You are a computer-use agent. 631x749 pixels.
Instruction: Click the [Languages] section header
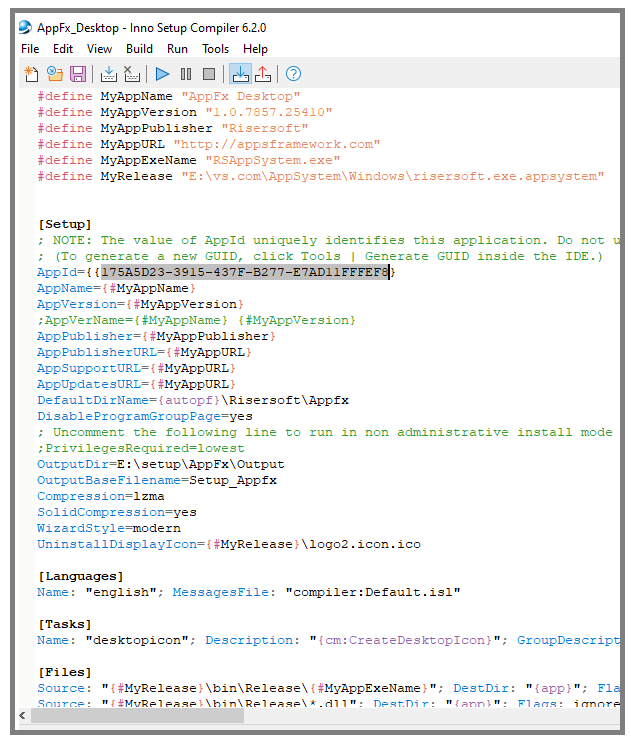[81, 577]
